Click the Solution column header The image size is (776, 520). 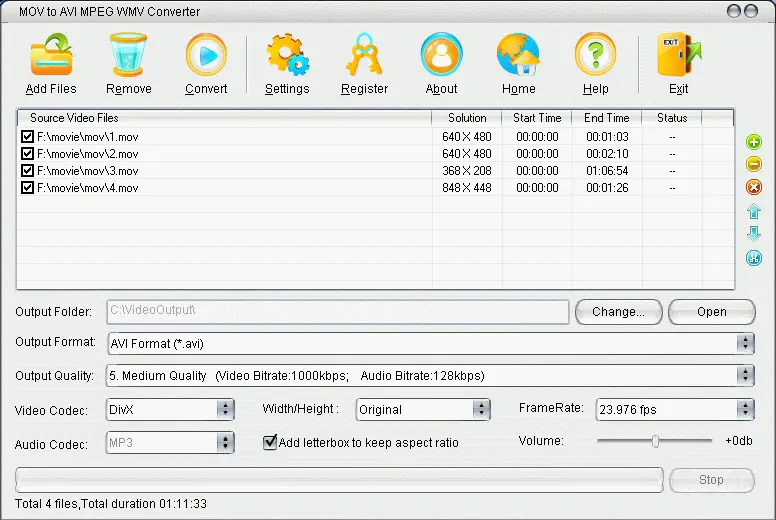tap(467, 118)
